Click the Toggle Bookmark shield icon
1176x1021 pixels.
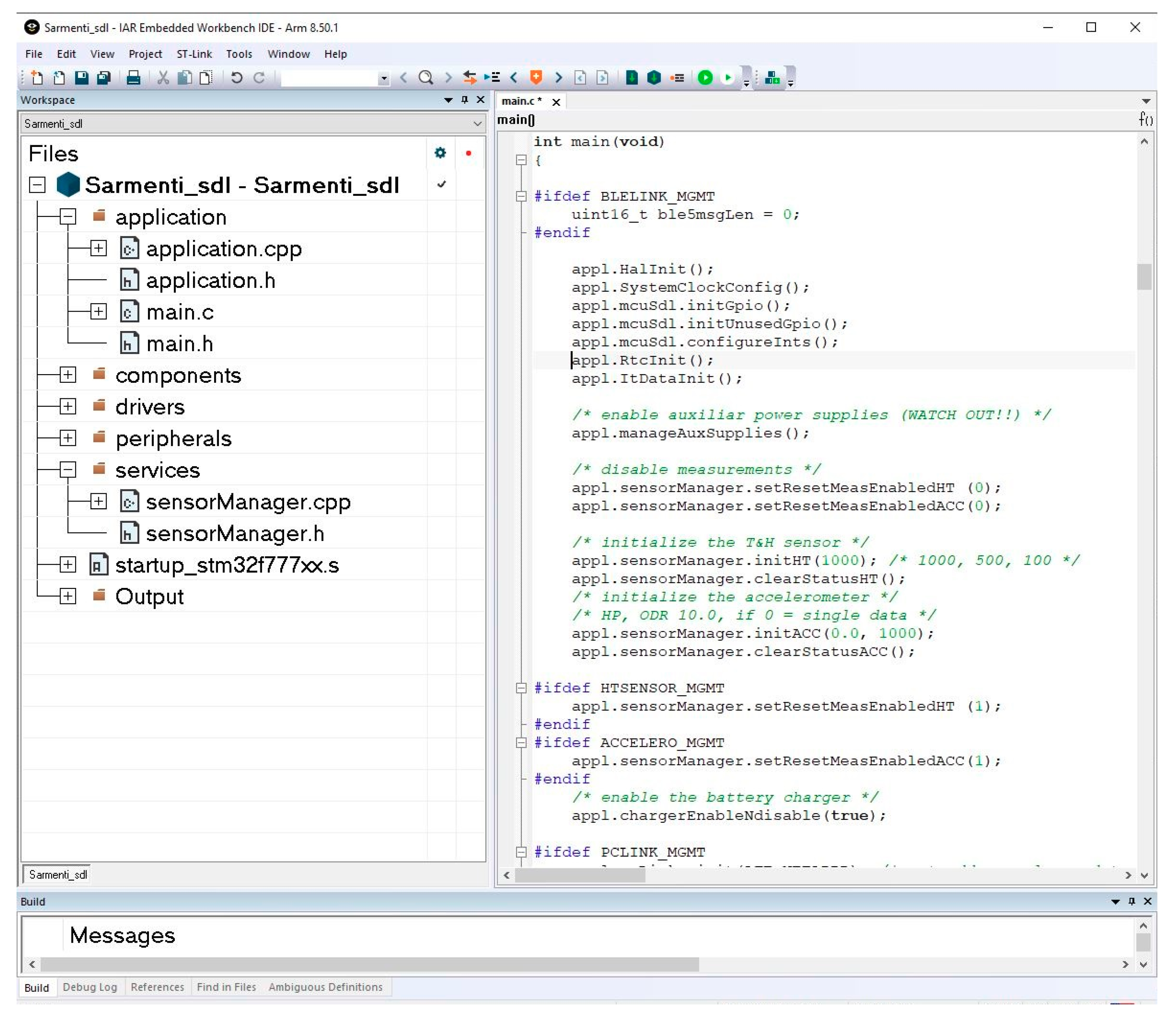[535, 78]
